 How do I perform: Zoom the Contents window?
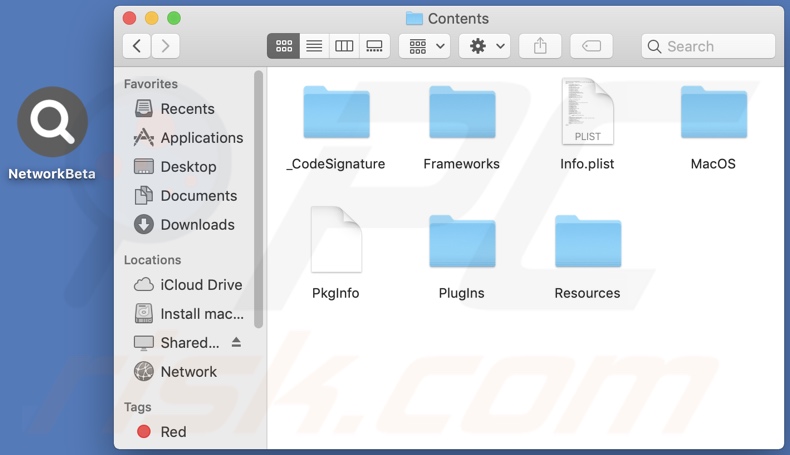point(174,18)
